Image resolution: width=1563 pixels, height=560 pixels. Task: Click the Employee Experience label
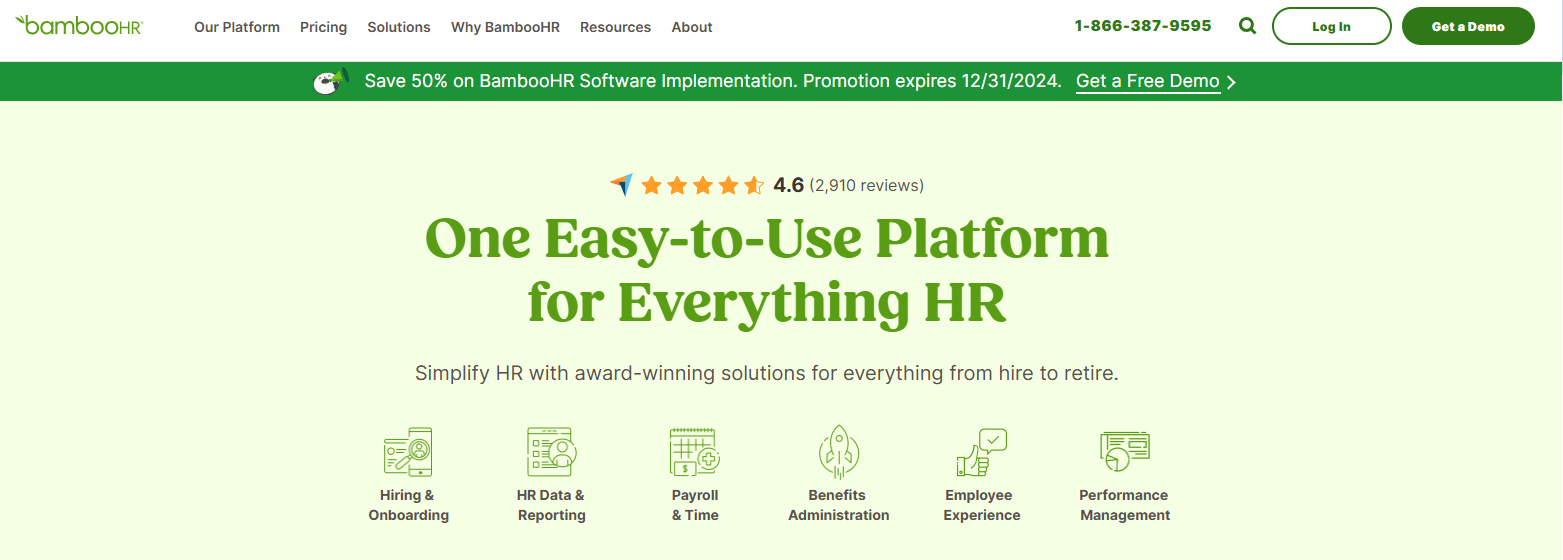pos(982,505)
